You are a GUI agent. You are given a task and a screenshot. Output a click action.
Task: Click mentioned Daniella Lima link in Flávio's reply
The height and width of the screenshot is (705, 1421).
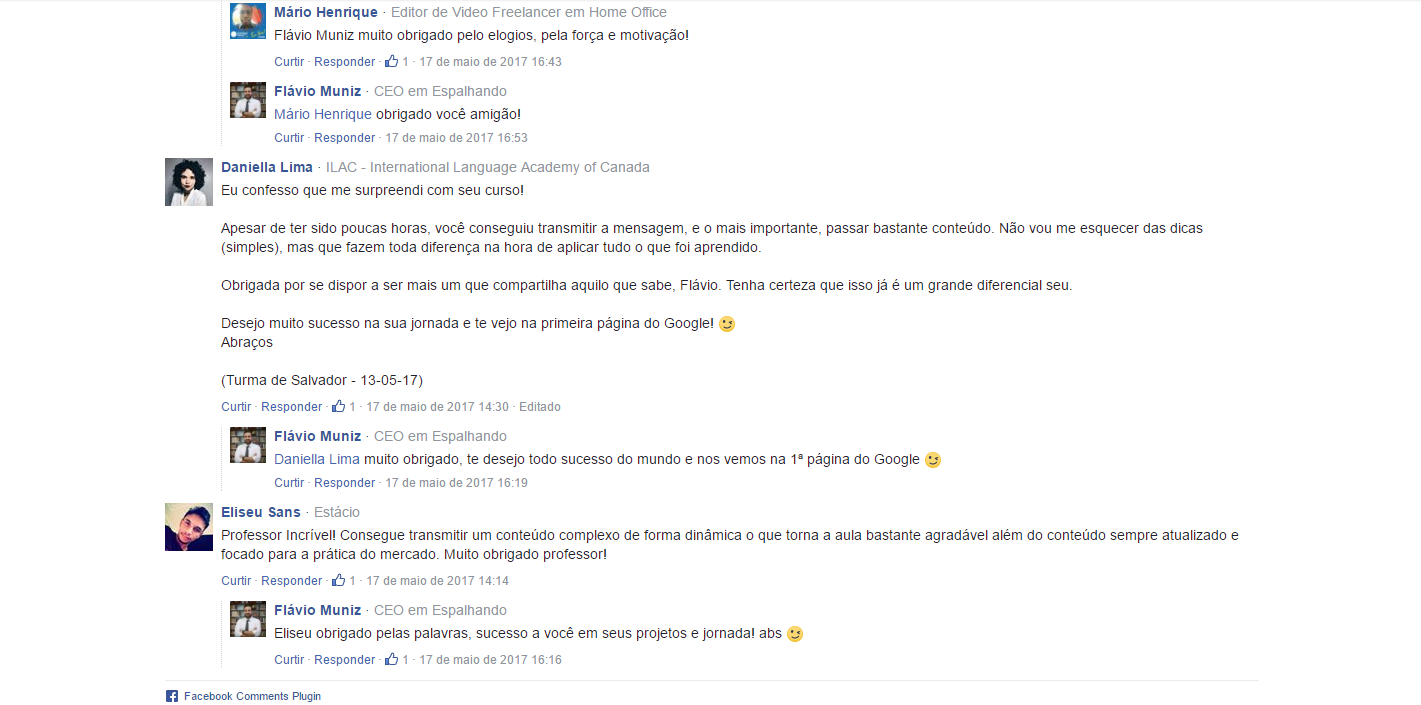317,459
